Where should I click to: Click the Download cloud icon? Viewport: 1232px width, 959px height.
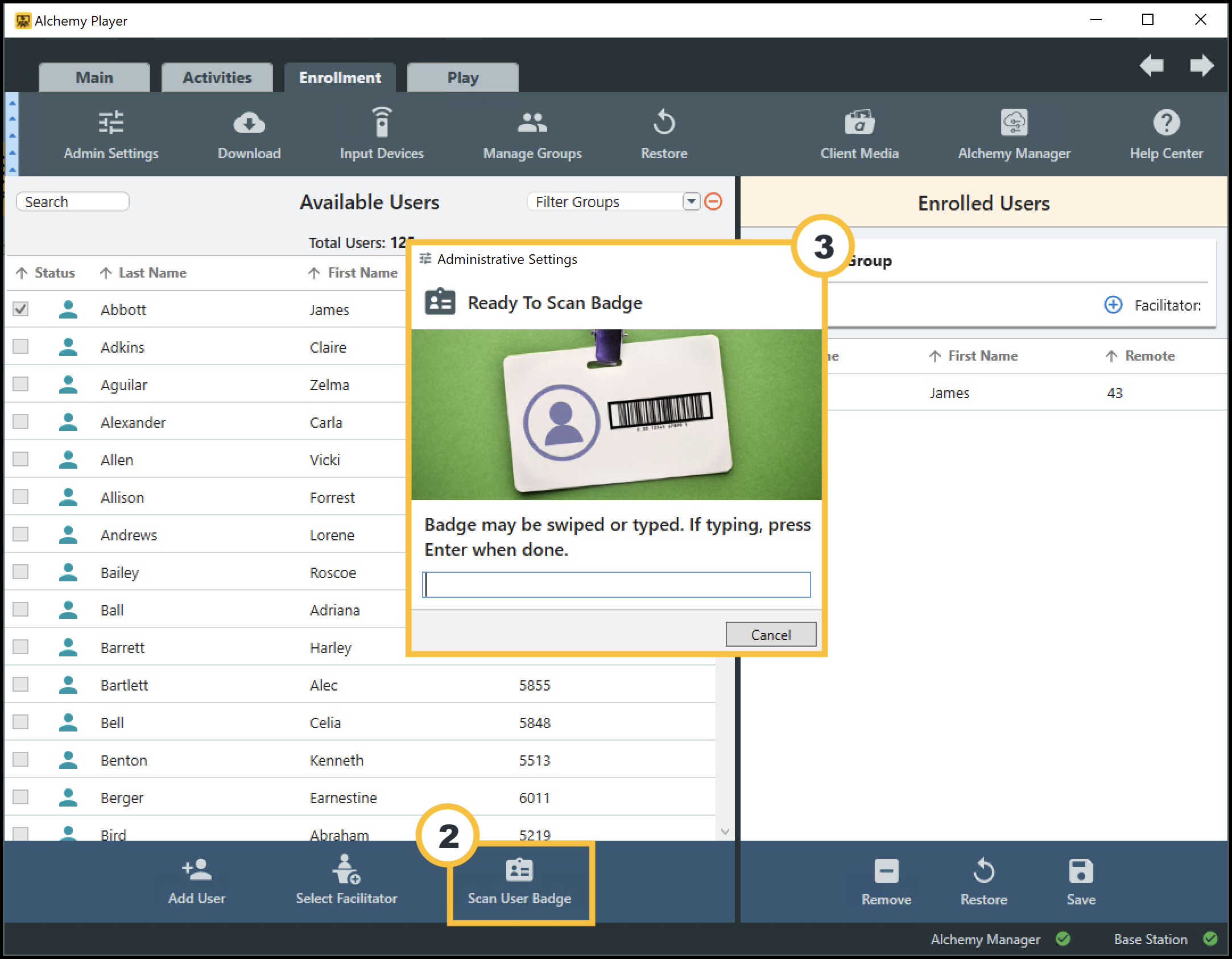pos(249,122)
